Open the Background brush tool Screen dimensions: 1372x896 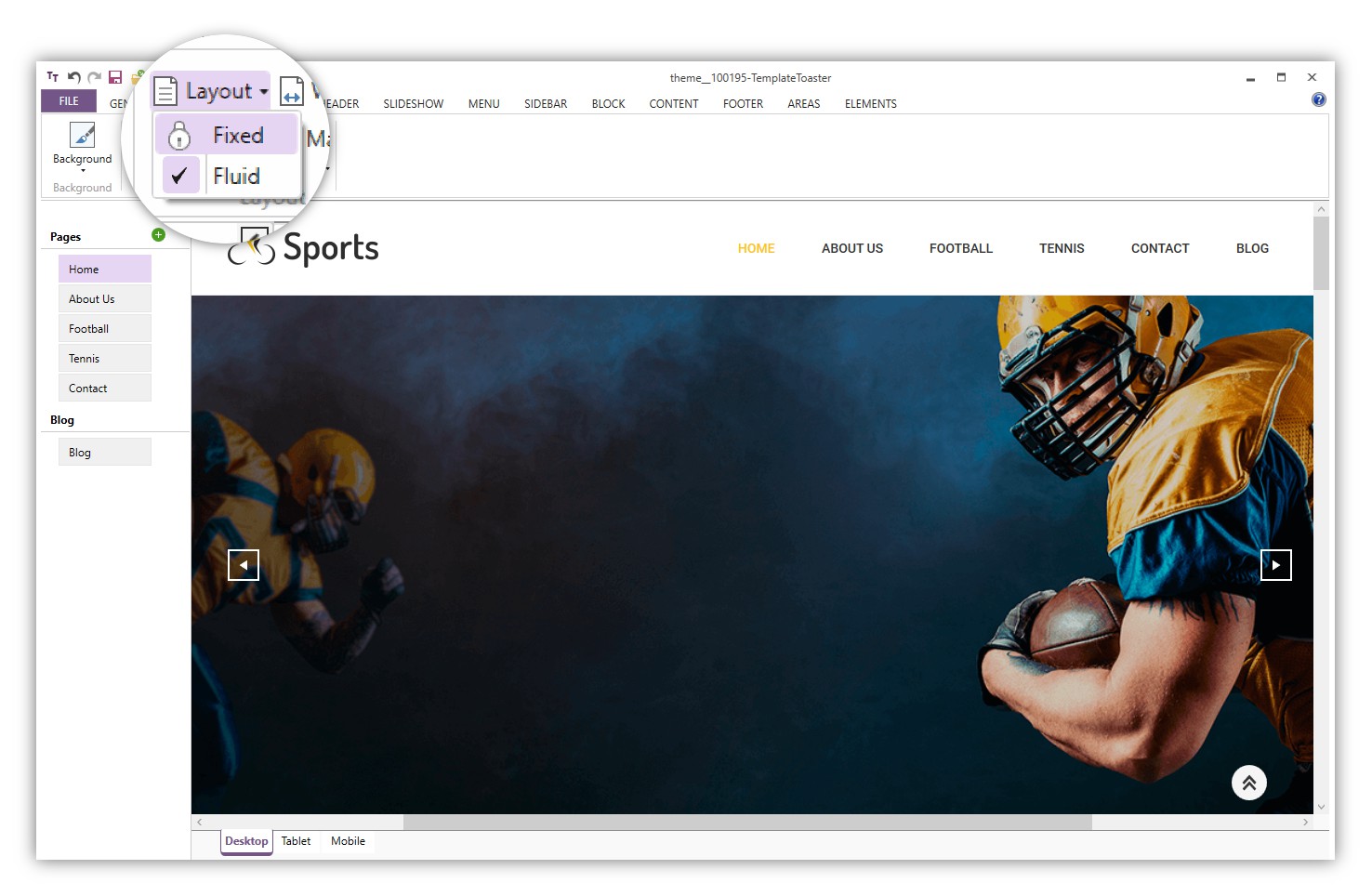tap(83, 136)
